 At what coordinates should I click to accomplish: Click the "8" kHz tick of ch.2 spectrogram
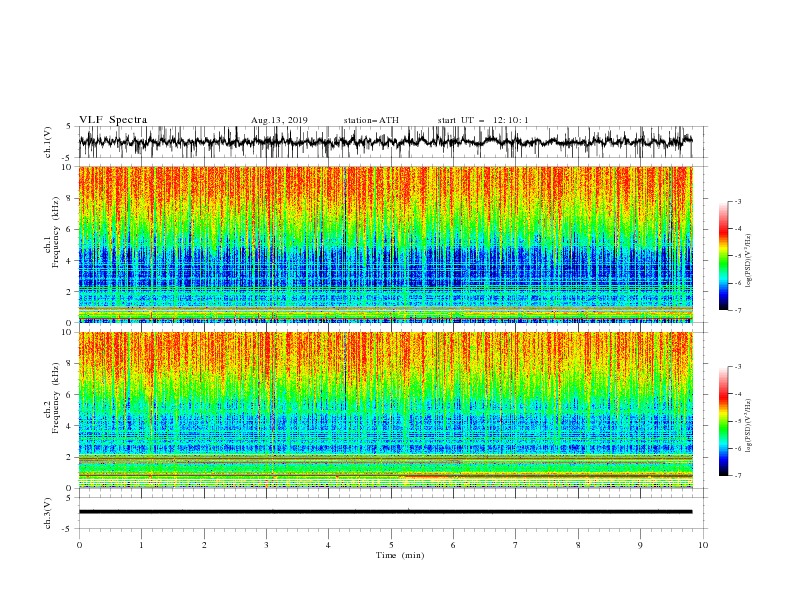70,363
